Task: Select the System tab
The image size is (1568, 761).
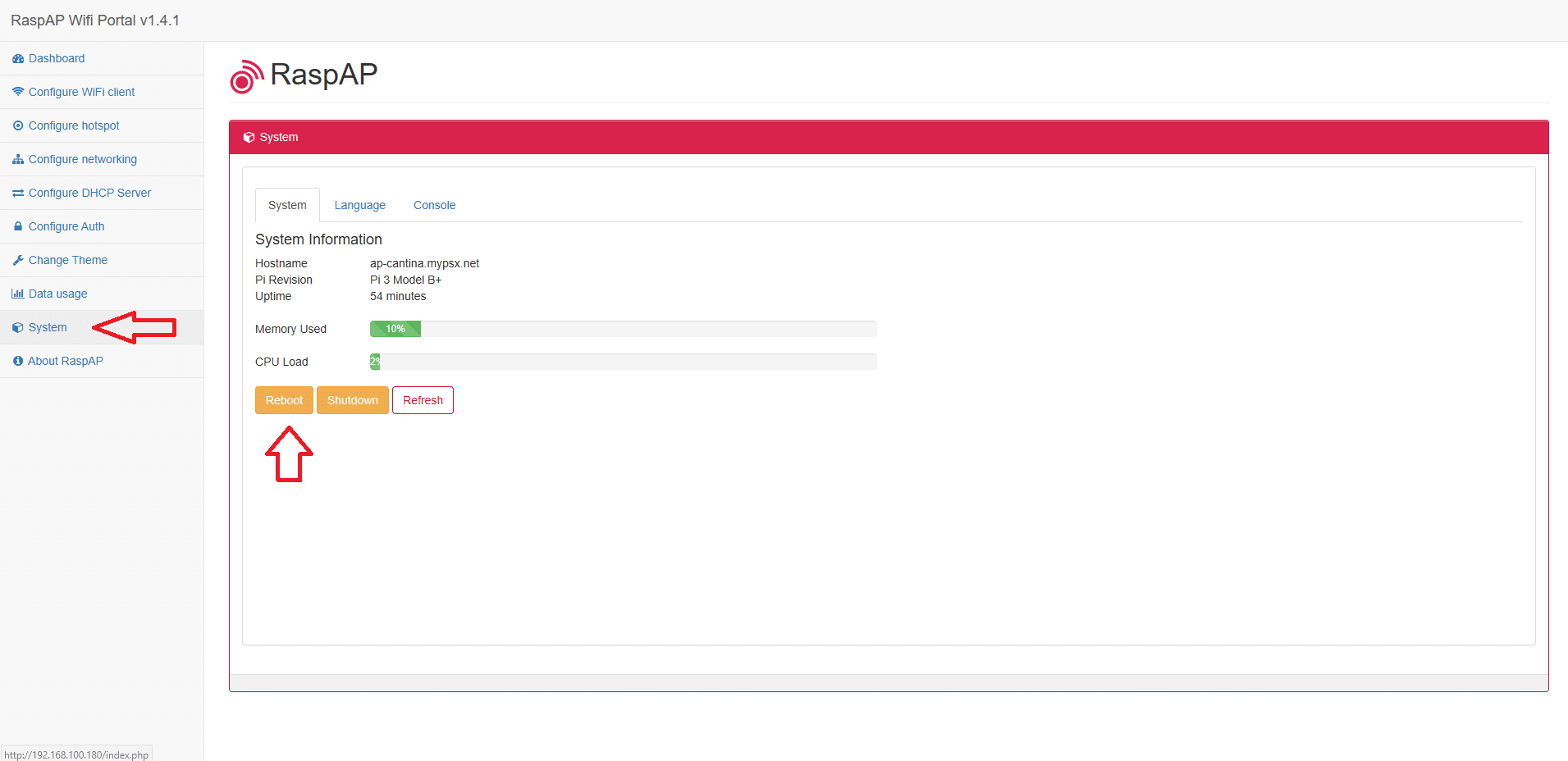Action: point(287,205)
